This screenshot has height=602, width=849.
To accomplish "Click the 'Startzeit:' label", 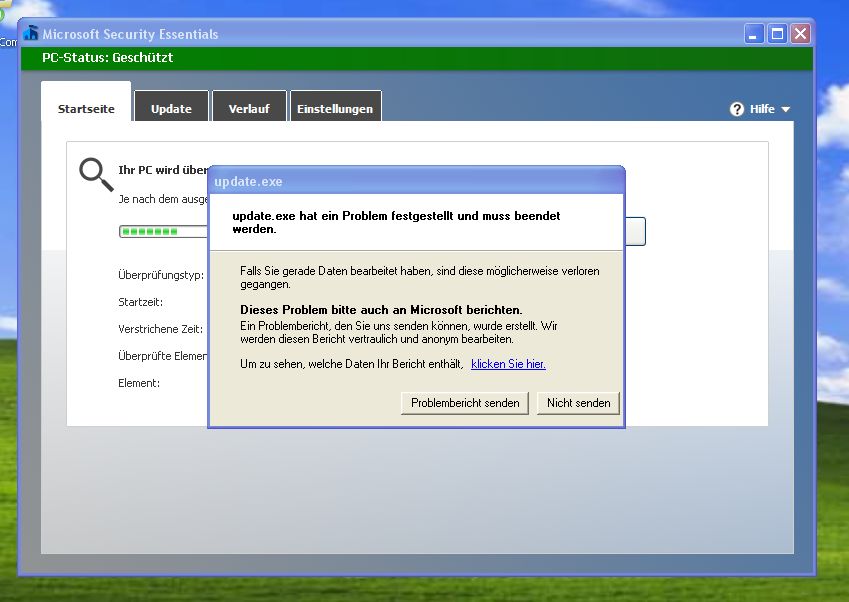I will click(140, 302).
